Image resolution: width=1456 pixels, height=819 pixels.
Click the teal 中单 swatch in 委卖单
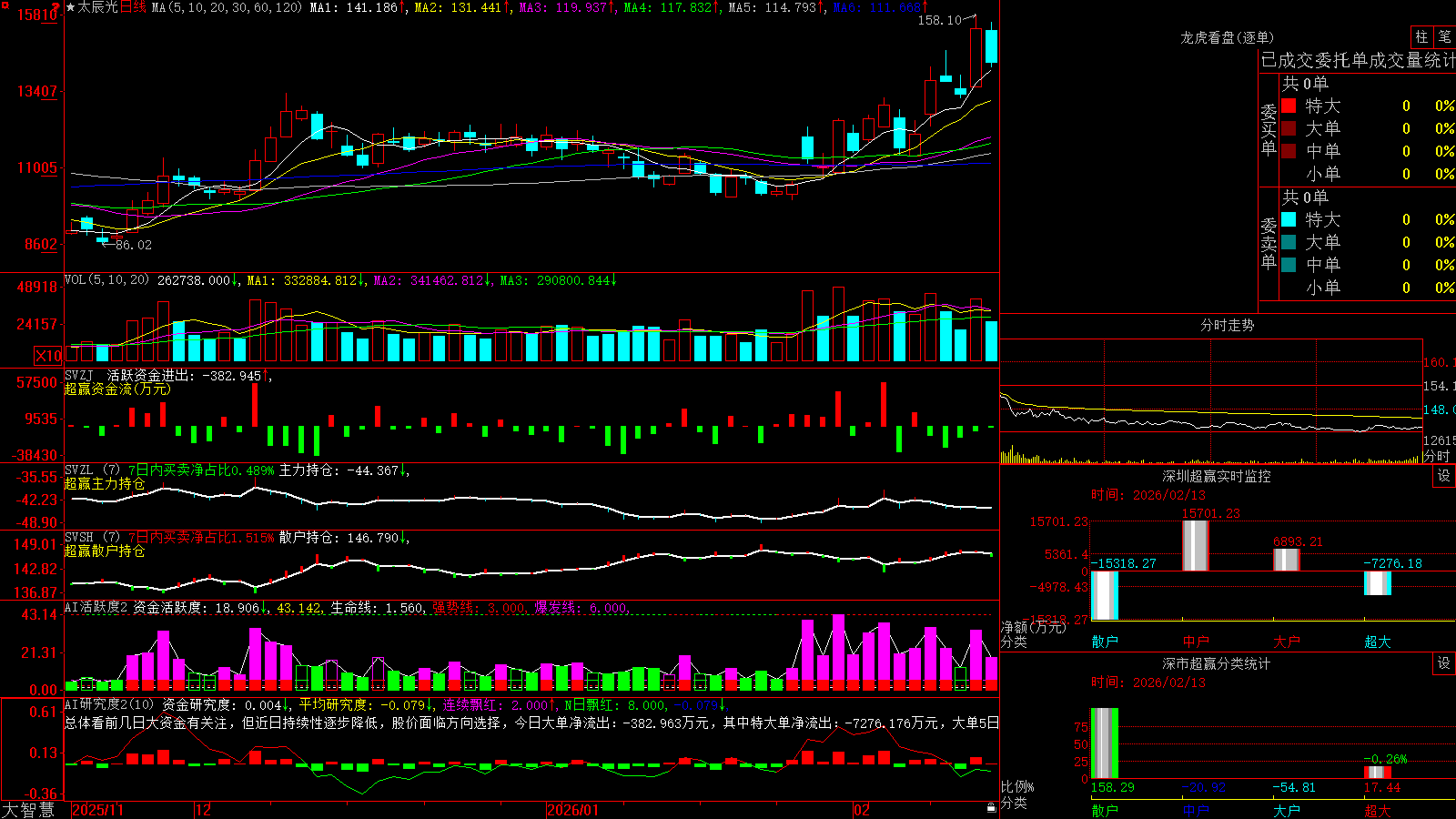[1289, 265]
